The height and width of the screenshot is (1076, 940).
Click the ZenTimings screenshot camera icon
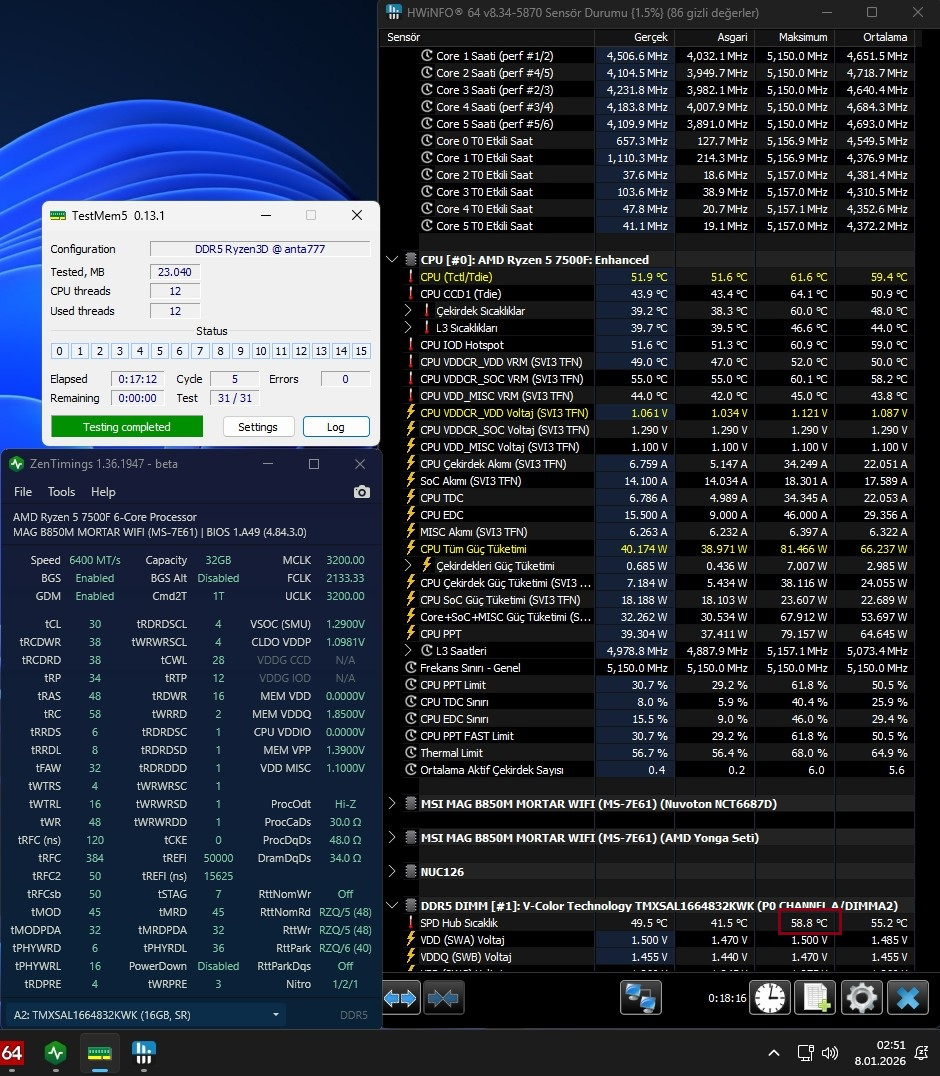(362, 492)
